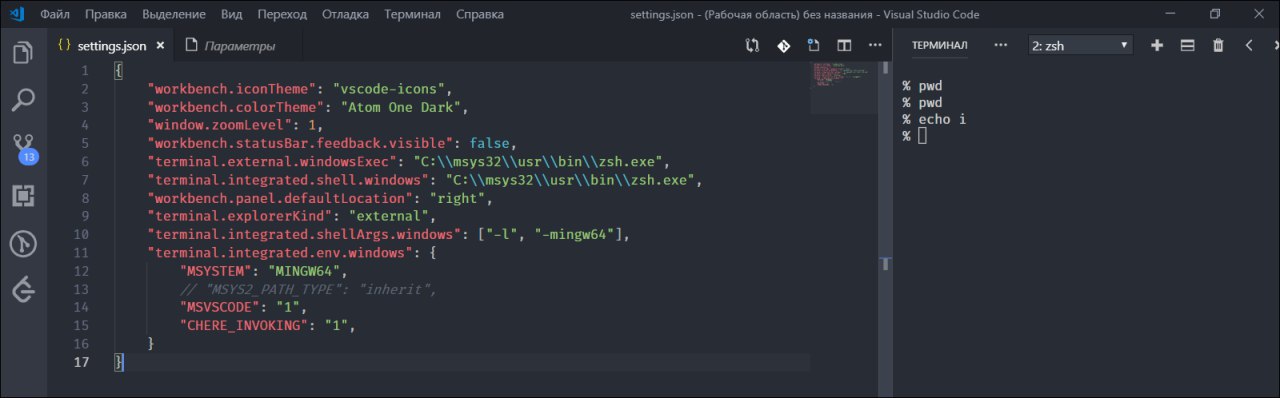1280x398 pixels.
Task: Open the Выделение menu
Action: click(x=174, y=15)
